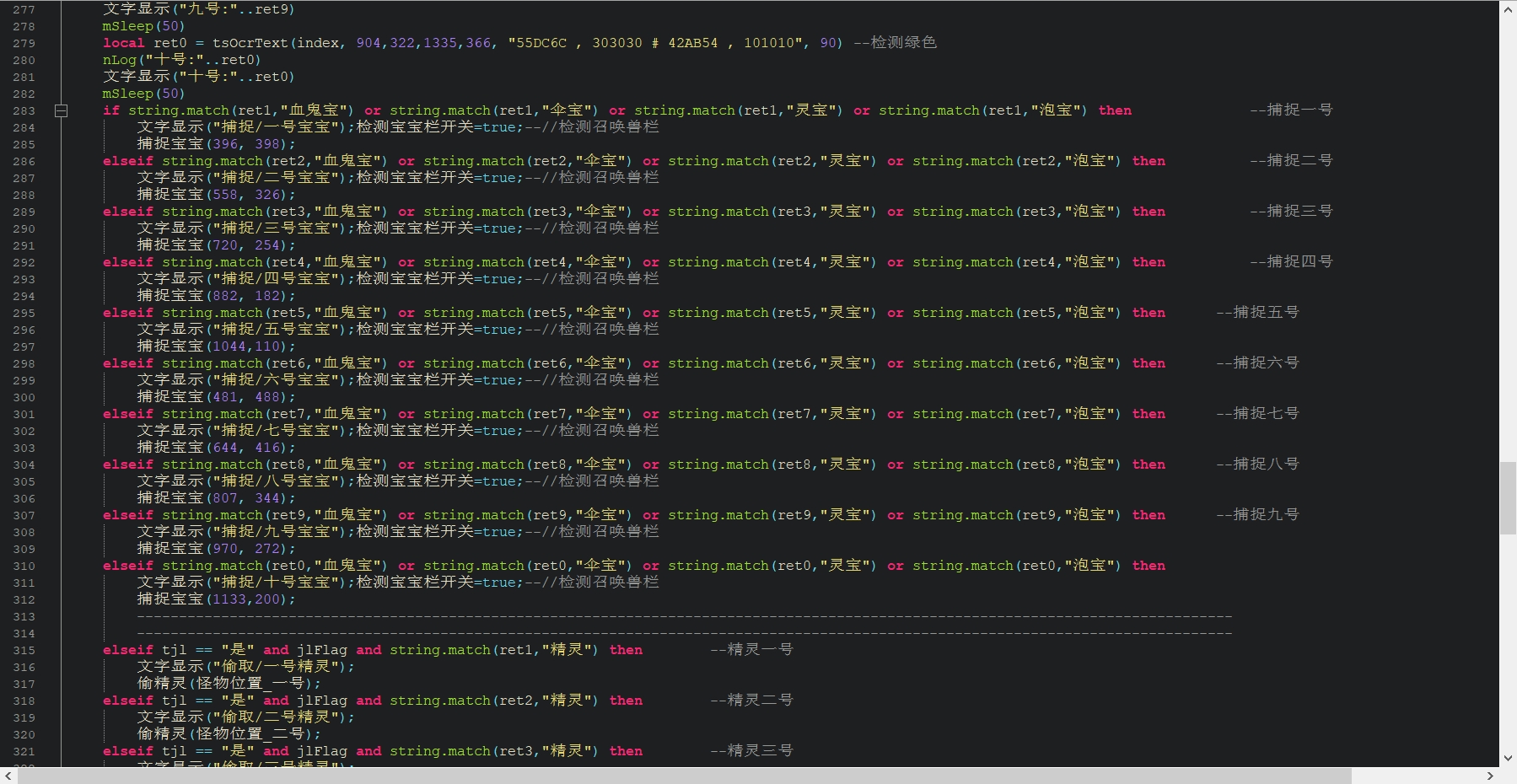
Task: Click the comment '--检测绿色'
Action: point(895,42)
